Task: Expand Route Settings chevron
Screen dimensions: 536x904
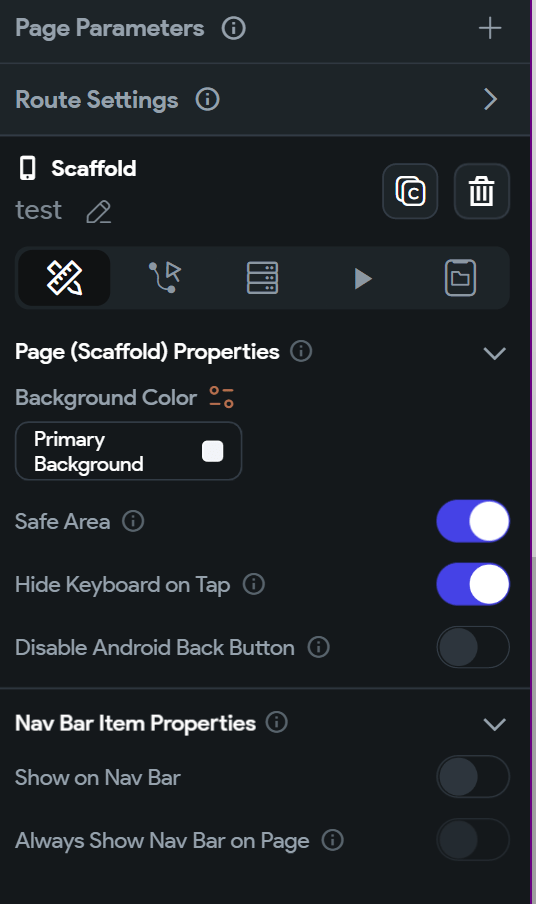Action: tap(490, 99)
